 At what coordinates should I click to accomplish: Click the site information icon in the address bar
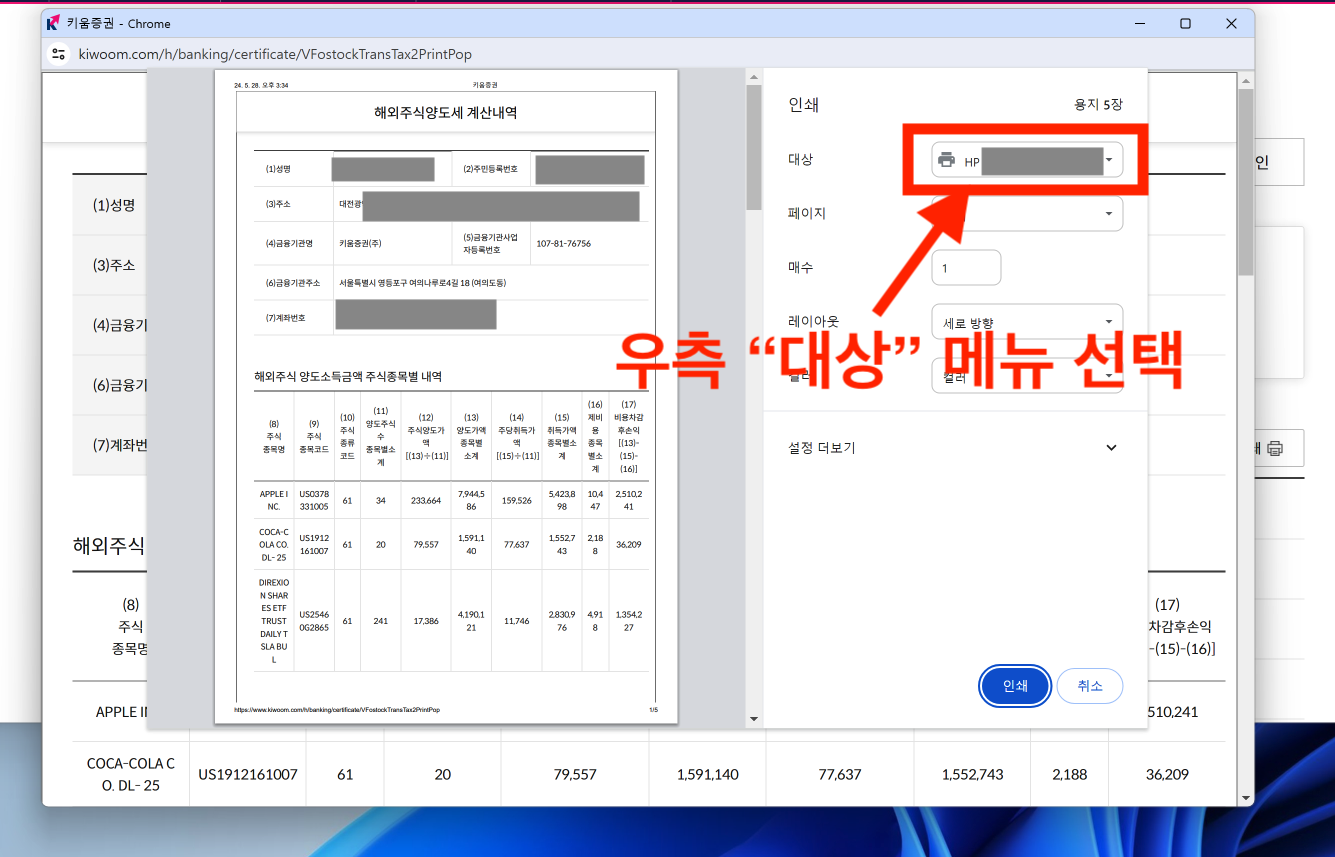click(x=58, y=54)
